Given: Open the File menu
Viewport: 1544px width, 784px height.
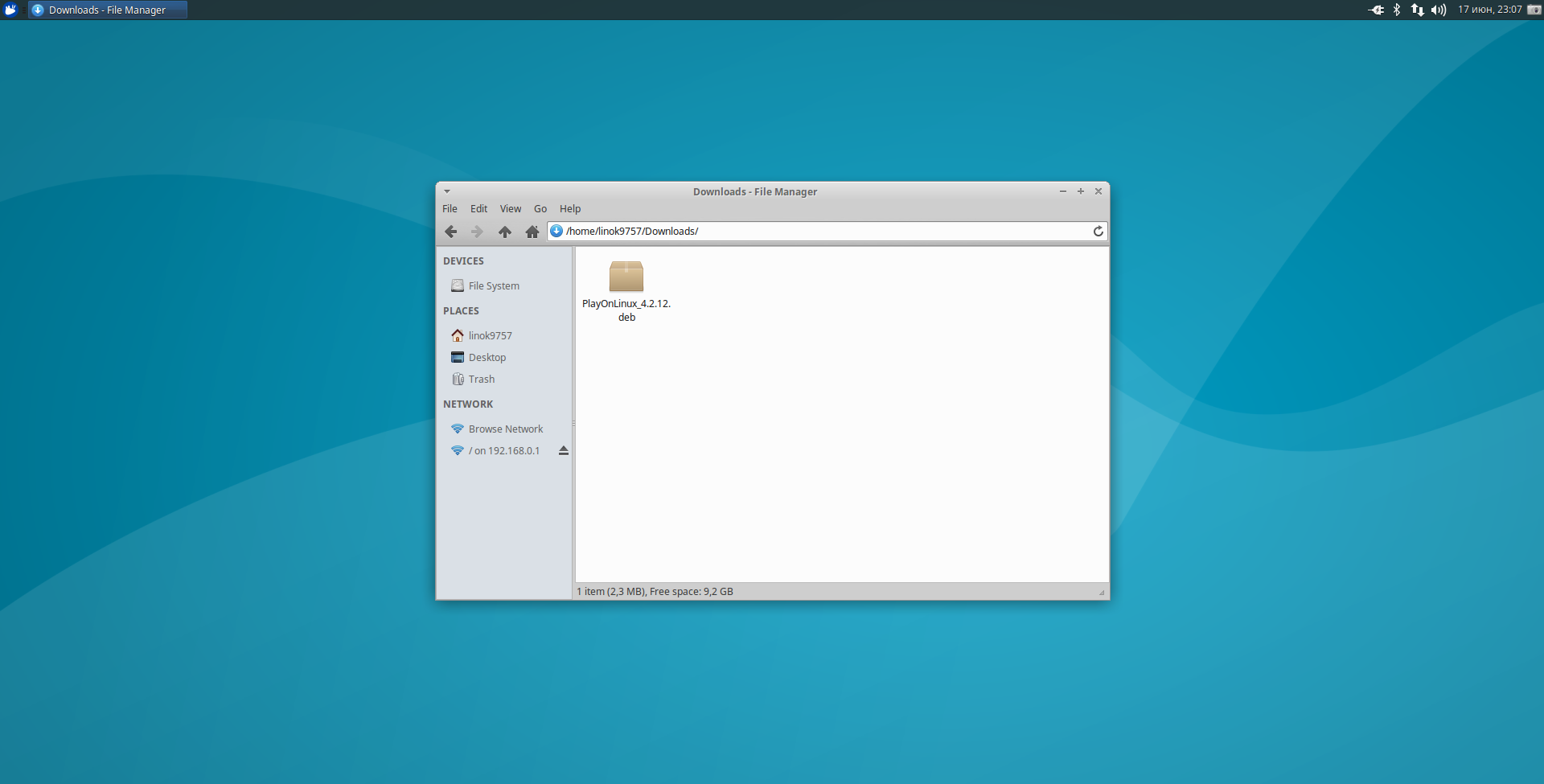Looking at the screenshot, I should click(450, 209).
